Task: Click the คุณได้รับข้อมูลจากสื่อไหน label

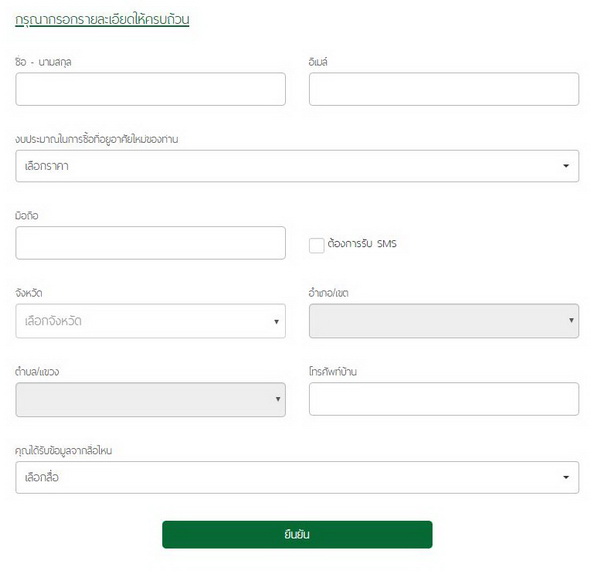Action: coord(76,450)
